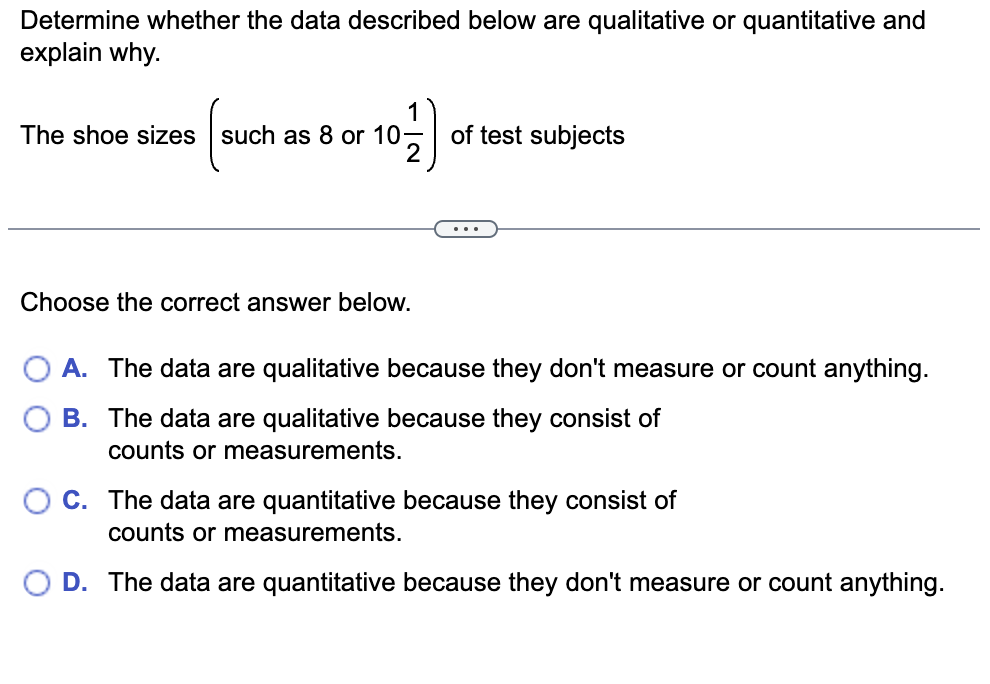
Task: Click the bold letter D label
Action: (74, 582)
